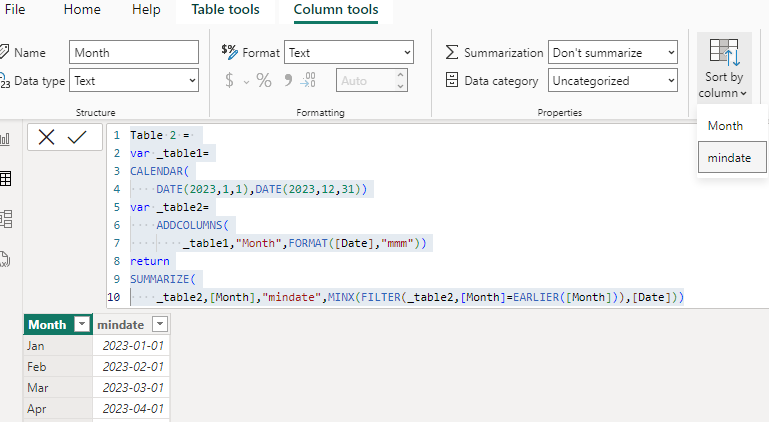Select the Jan cell
The width and height of the screenshot is (769, 422).
pos(58,346)
